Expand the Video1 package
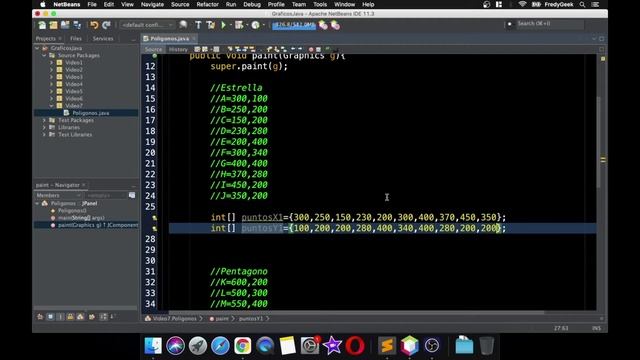The width and height of the screenshot is (640, 360). point(51,62)
